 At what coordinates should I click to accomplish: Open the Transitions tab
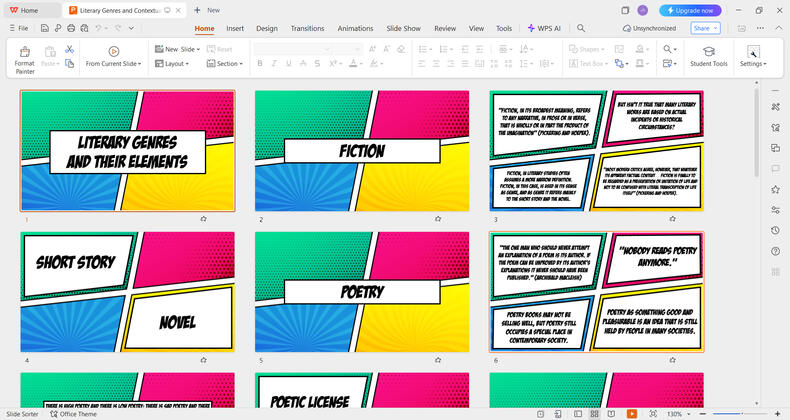pos(307,28)
